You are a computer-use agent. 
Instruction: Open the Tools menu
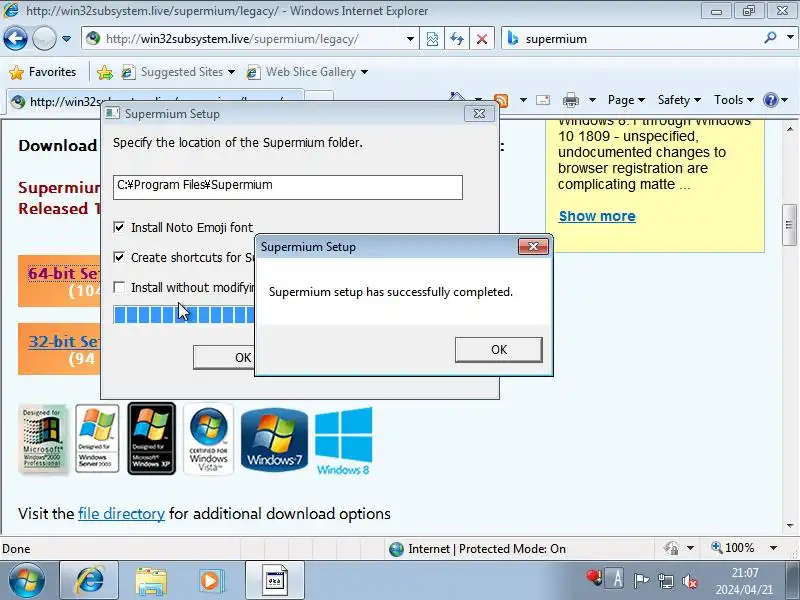(x=733, y=100)
